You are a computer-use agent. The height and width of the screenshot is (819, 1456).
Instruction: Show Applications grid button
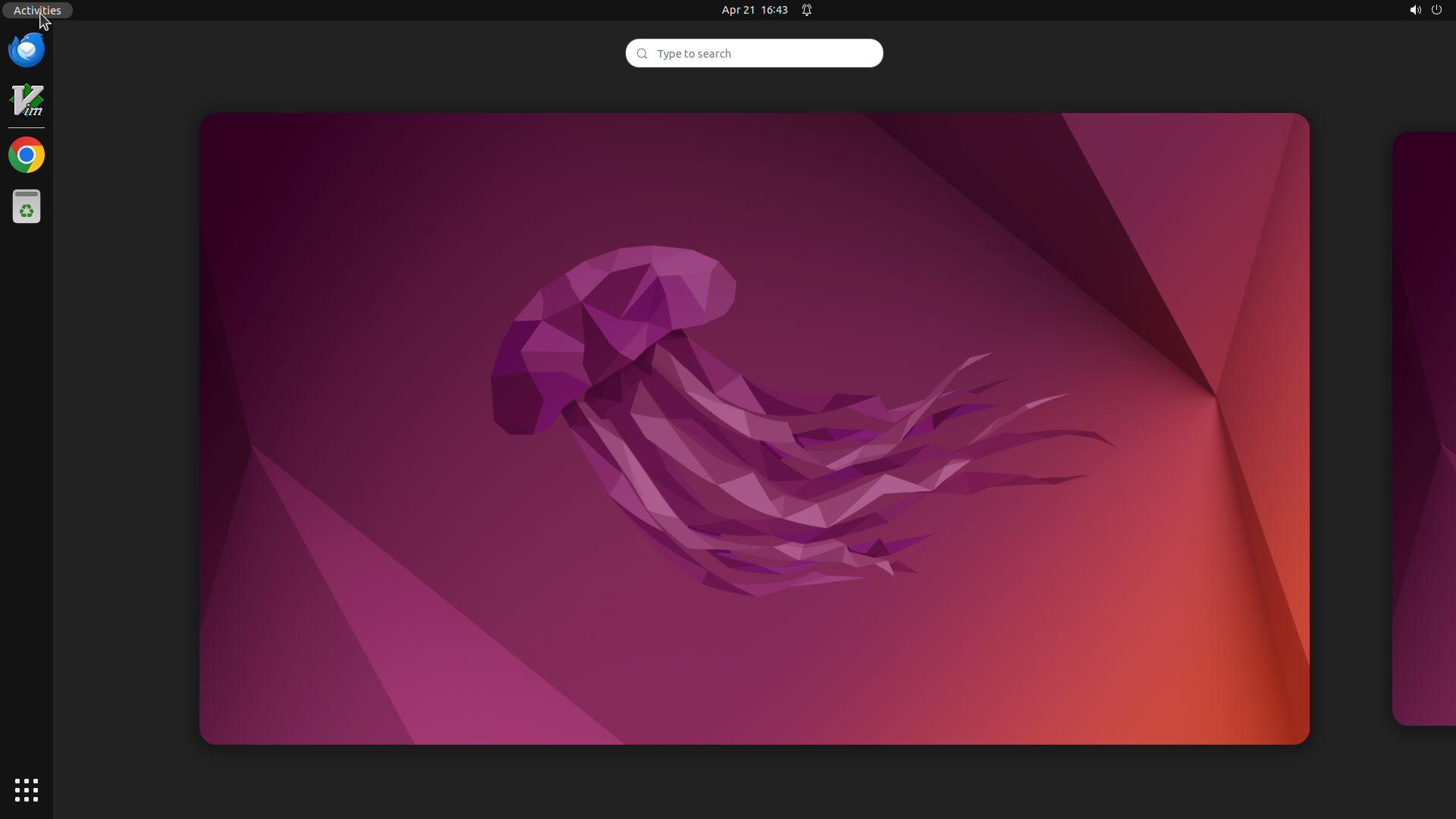tap(27, 790)
